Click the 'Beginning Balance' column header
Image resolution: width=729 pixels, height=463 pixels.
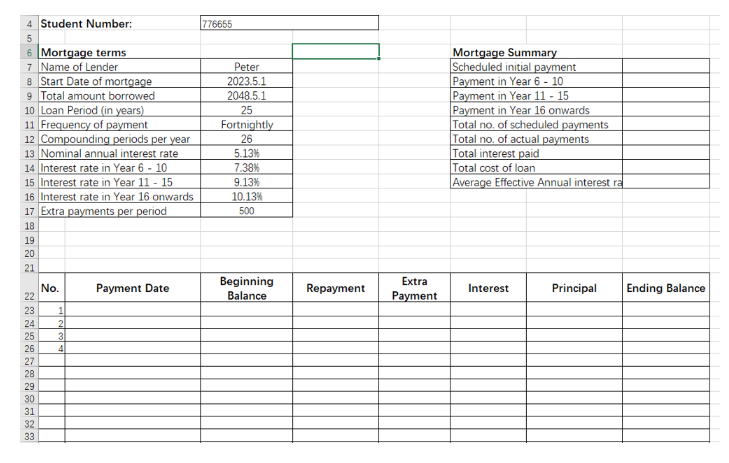pyautogui.click(x=246, y=288)
